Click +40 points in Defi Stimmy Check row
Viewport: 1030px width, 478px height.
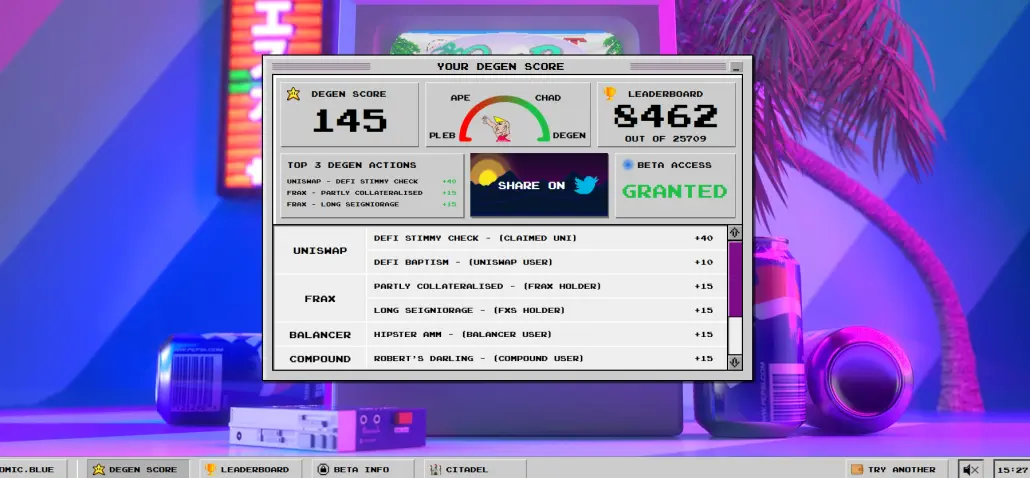point(704,238)
